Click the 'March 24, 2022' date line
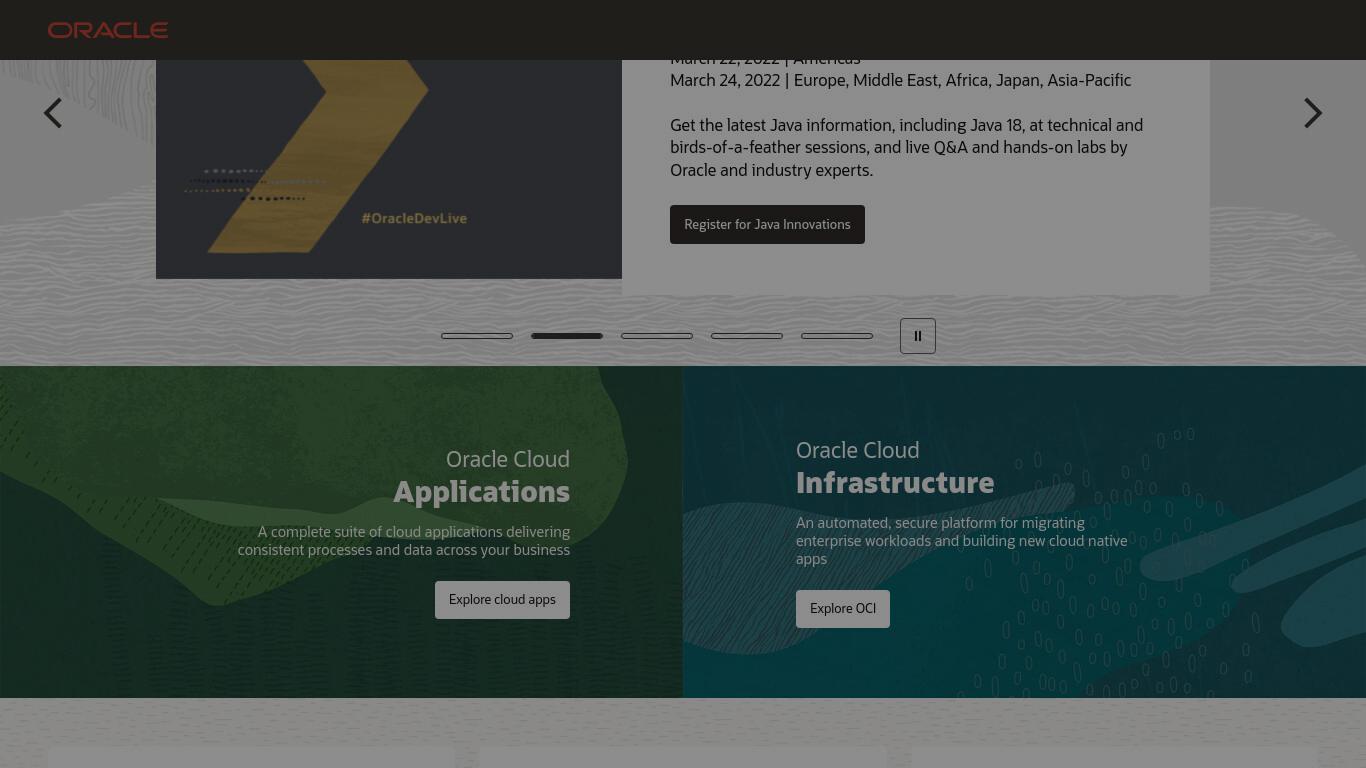 point(900,80)
